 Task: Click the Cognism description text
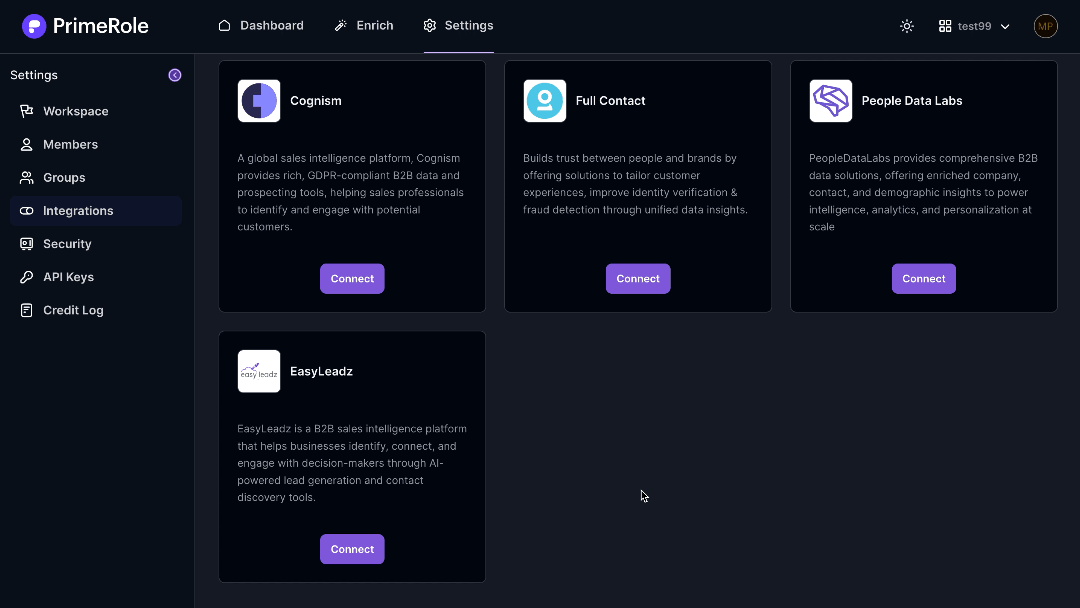(351, 192)
